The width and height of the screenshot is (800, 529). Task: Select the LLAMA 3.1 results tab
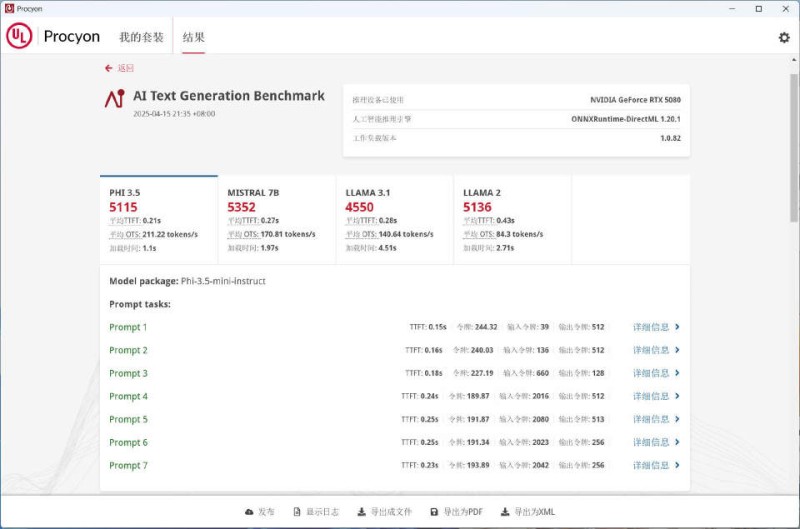394,218
